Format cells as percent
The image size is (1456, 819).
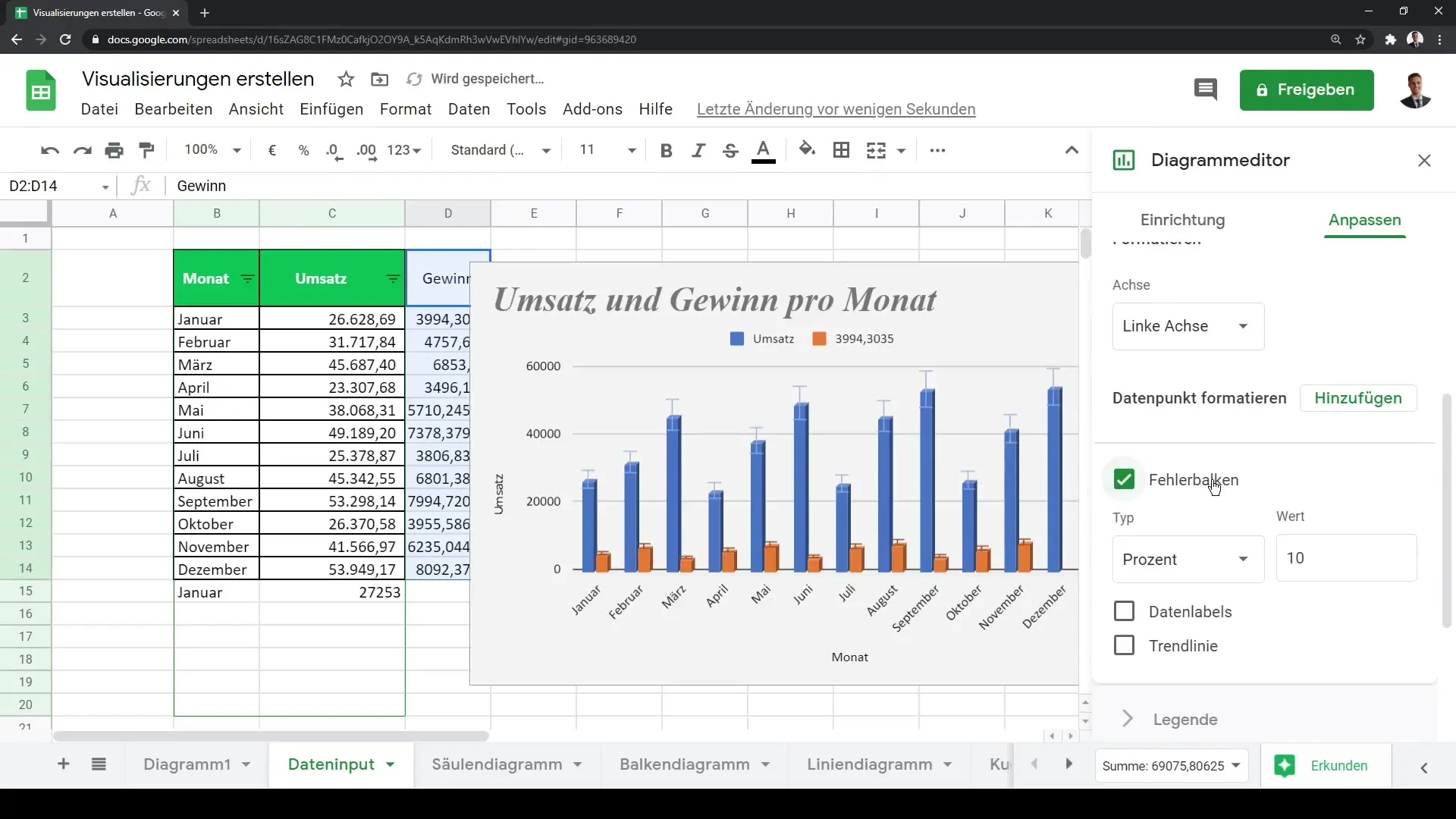point(304,150)
